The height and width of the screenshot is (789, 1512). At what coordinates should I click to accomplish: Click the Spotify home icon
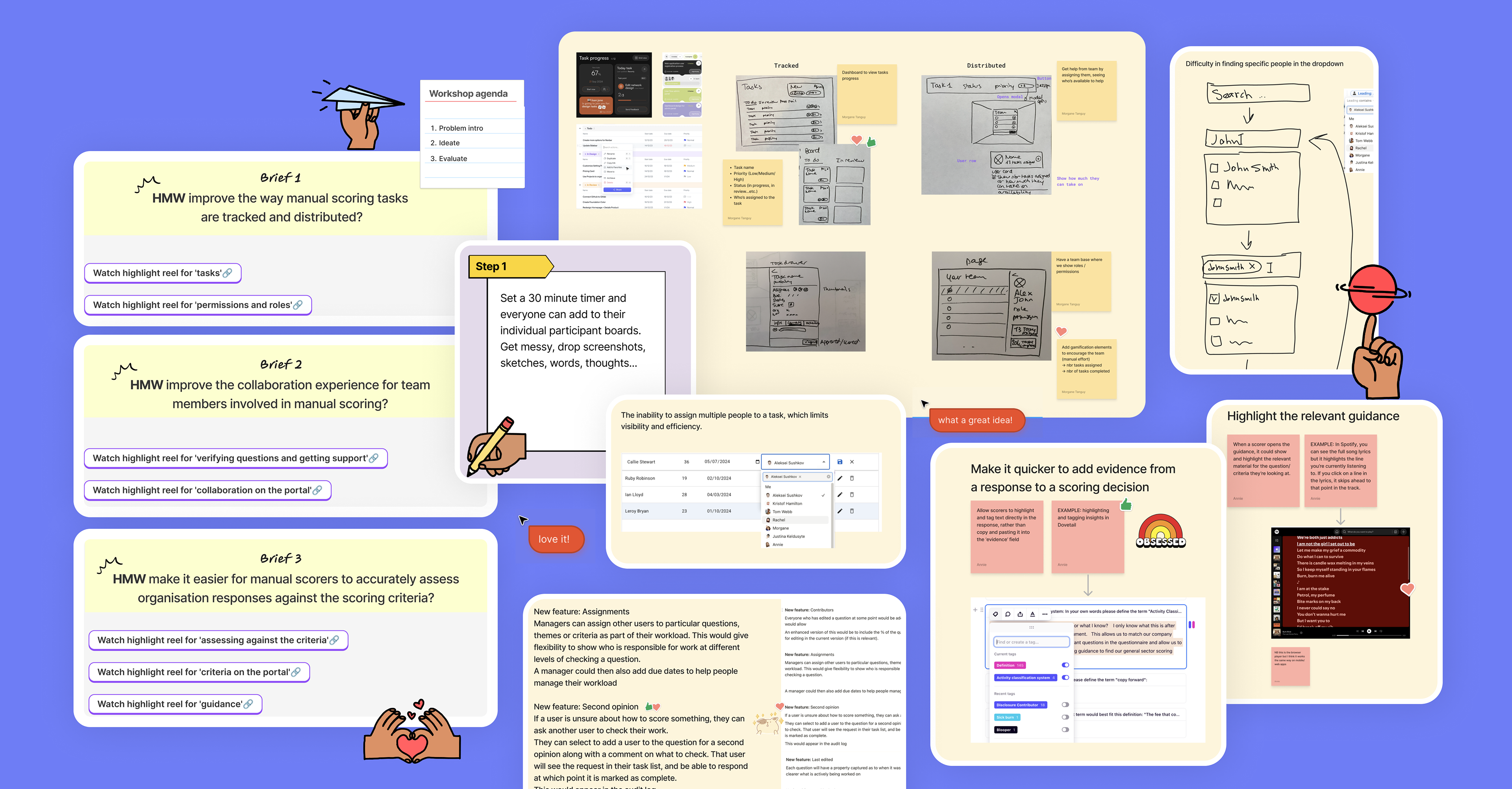pyautogui.click(x=1337, y=532)
